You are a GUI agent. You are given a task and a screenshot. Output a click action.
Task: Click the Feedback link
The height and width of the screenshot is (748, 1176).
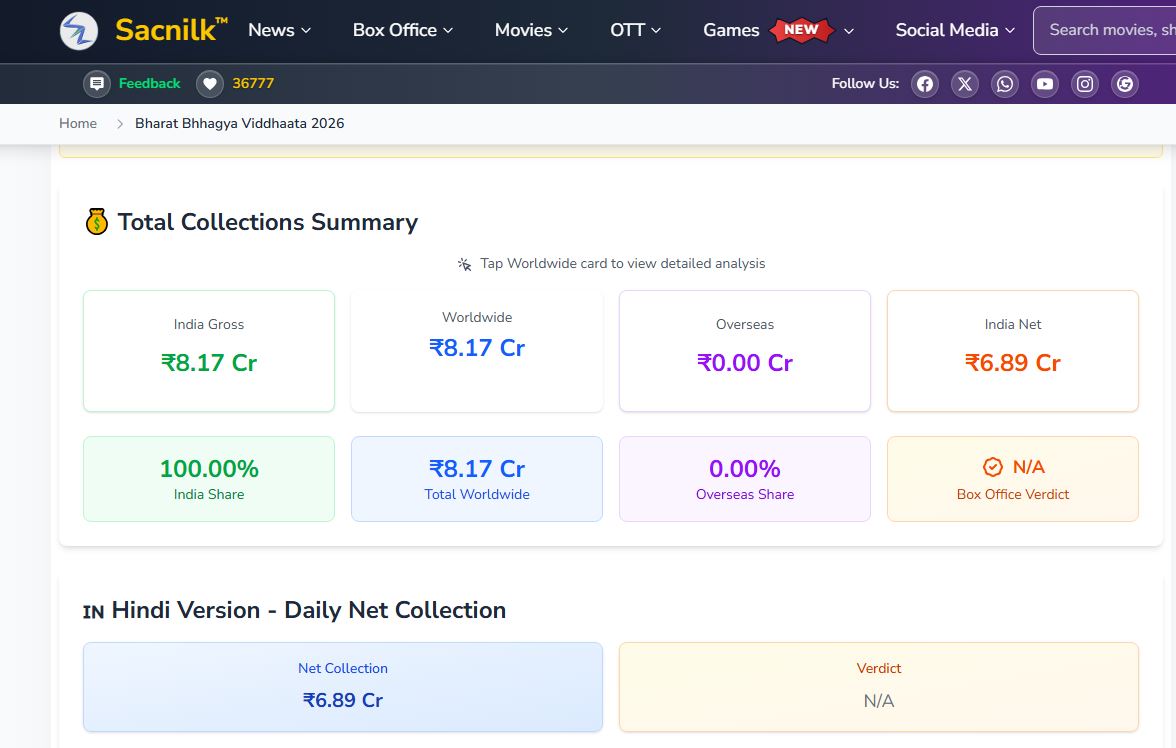pyautogui.click(x=149, y=83)
